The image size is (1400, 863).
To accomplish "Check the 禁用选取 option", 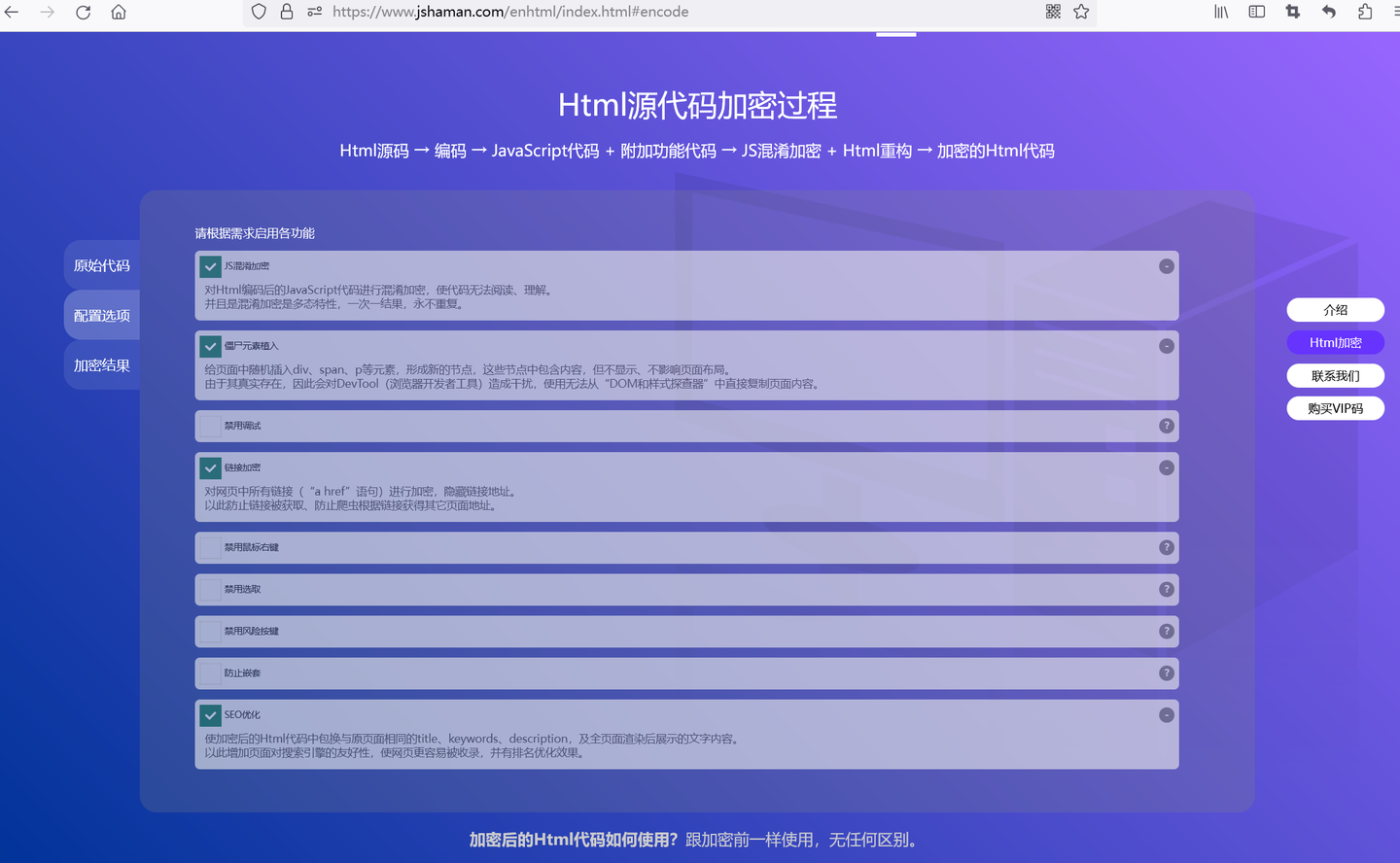I will (210, 589).
